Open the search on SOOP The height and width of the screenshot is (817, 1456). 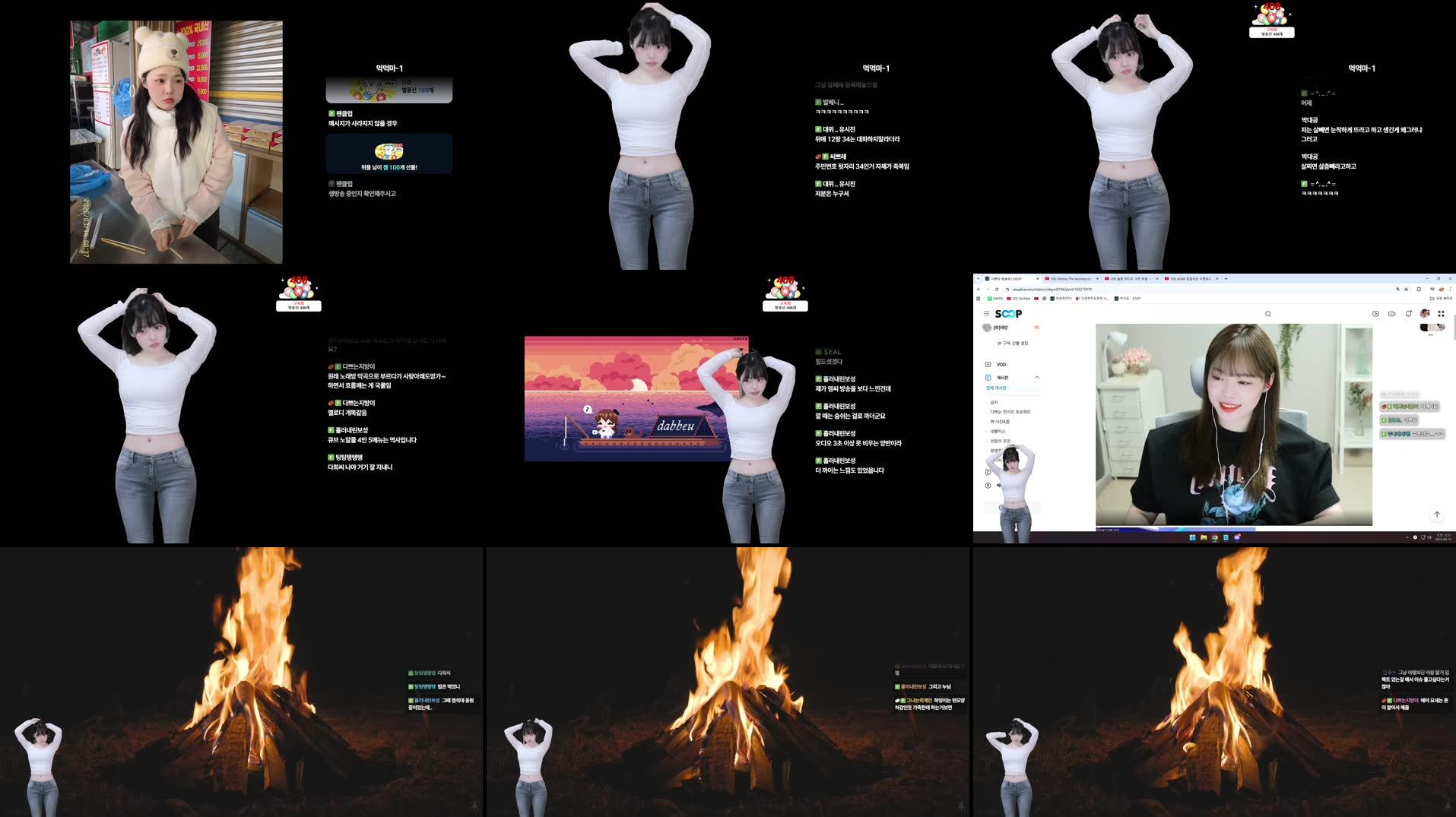coord(1268,314)
